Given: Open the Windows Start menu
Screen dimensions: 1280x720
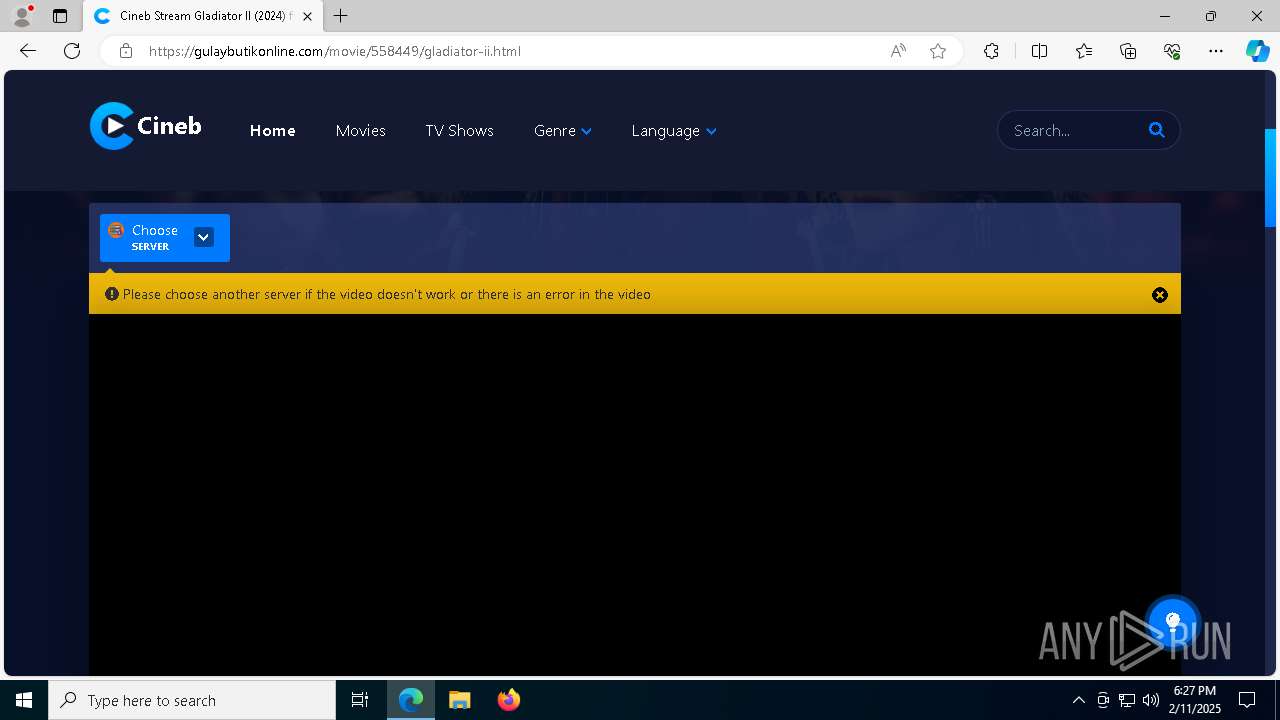Looking at the screenshot, I should [24, 700].
